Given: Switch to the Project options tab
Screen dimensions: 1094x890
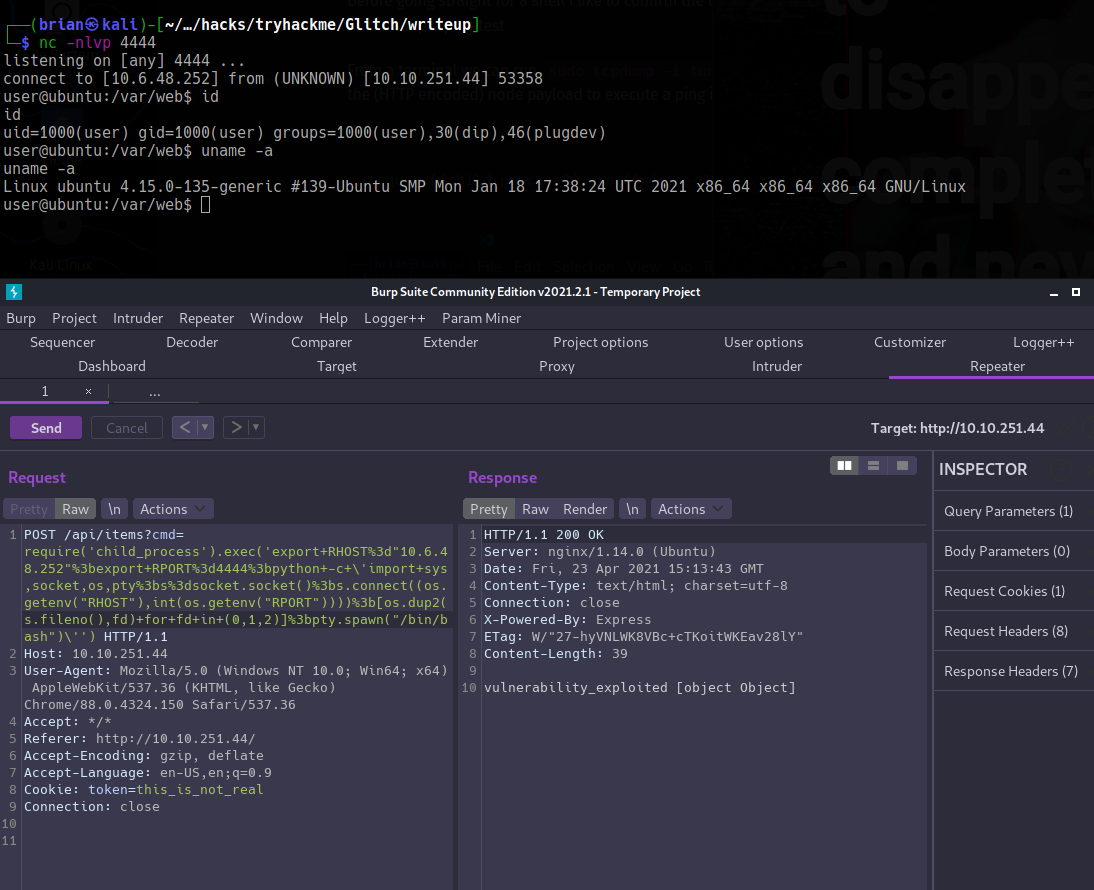Looking at the screenshot, I should (600, 342).
